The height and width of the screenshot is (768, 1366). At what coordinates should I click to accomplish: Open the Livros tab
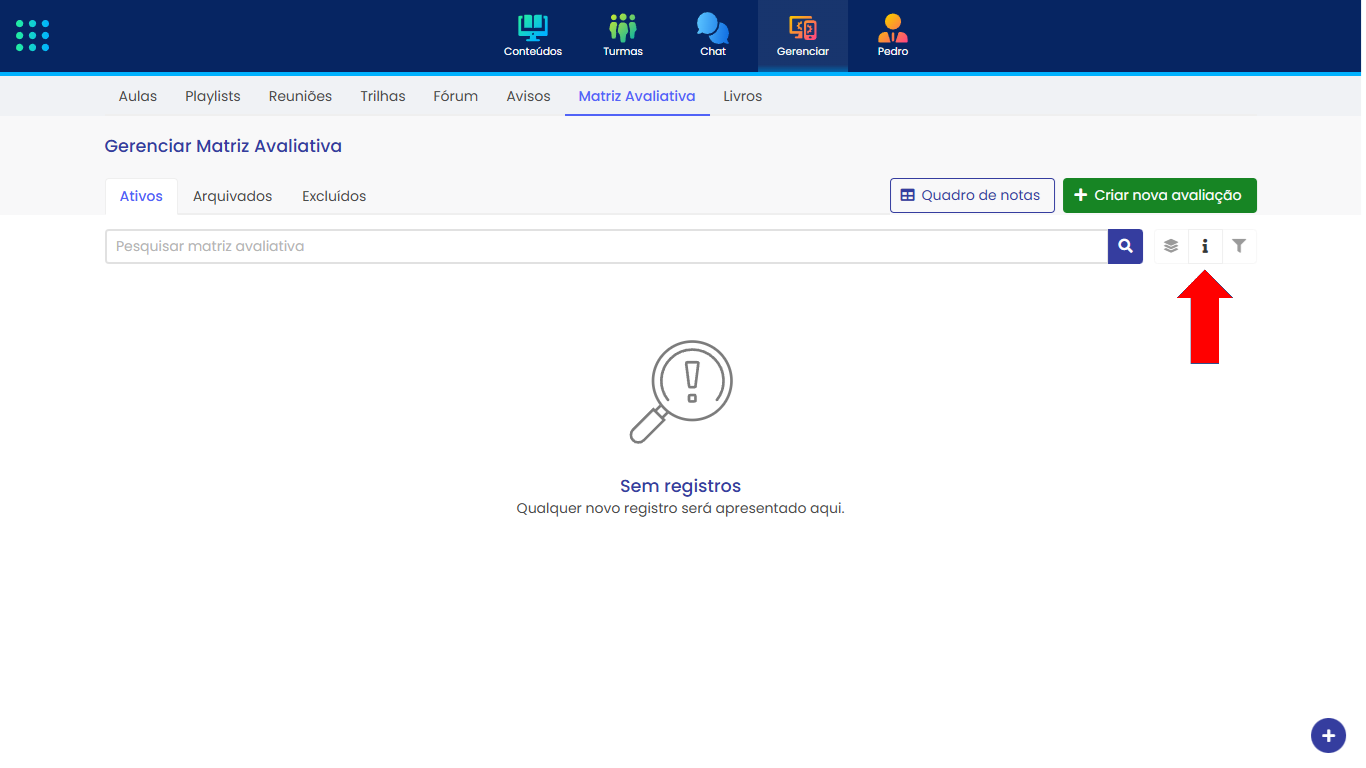(x=743, y=96)
